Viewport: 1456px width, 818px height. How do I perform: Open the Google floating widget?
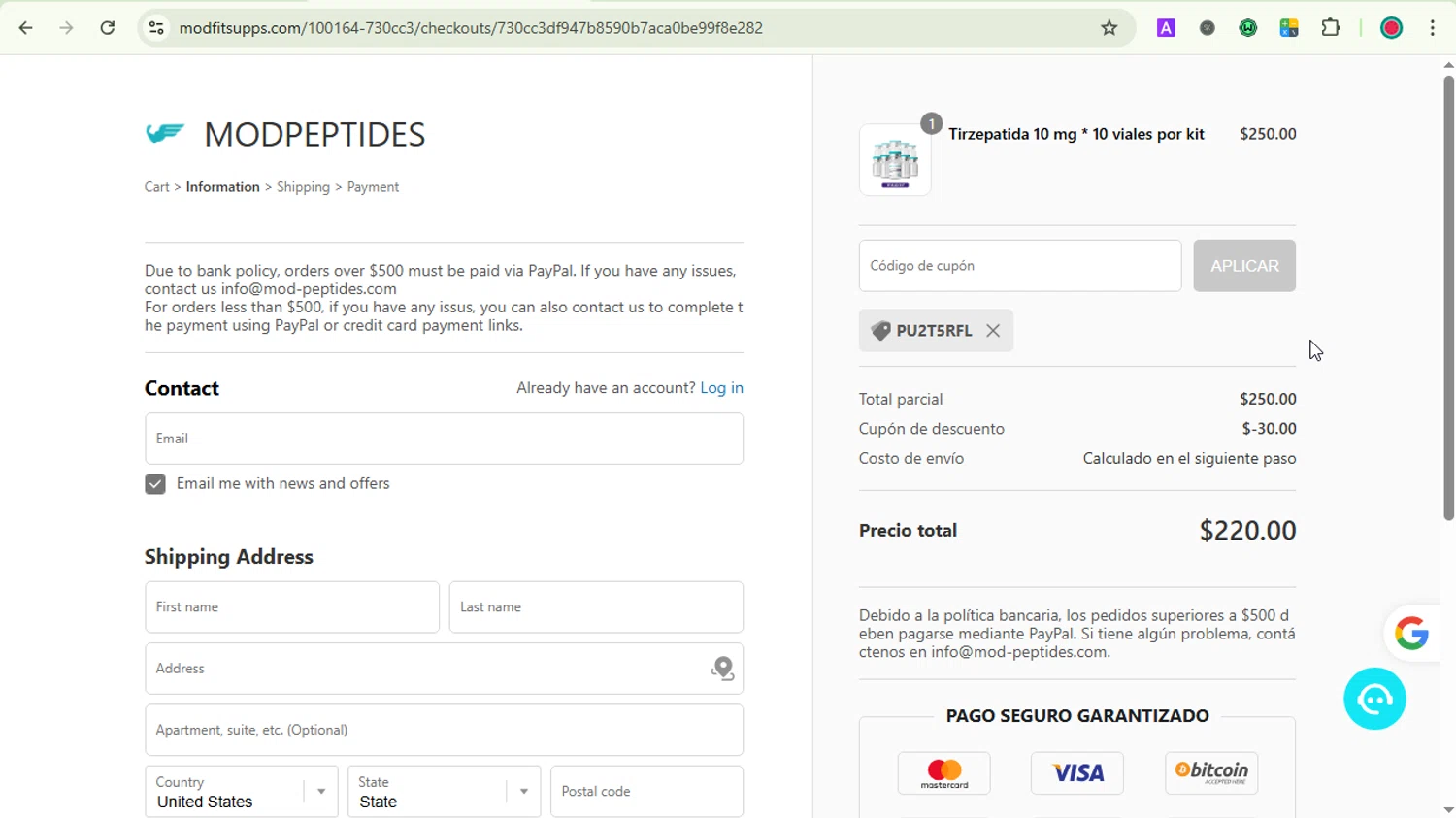click(x=1411, y=634)
